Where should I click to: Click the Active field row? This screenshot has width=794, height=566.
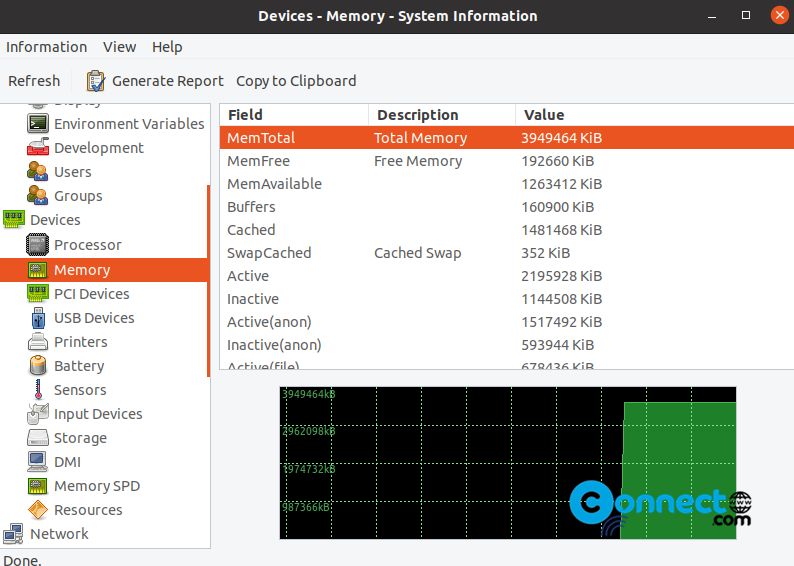(x=506, y=276)
